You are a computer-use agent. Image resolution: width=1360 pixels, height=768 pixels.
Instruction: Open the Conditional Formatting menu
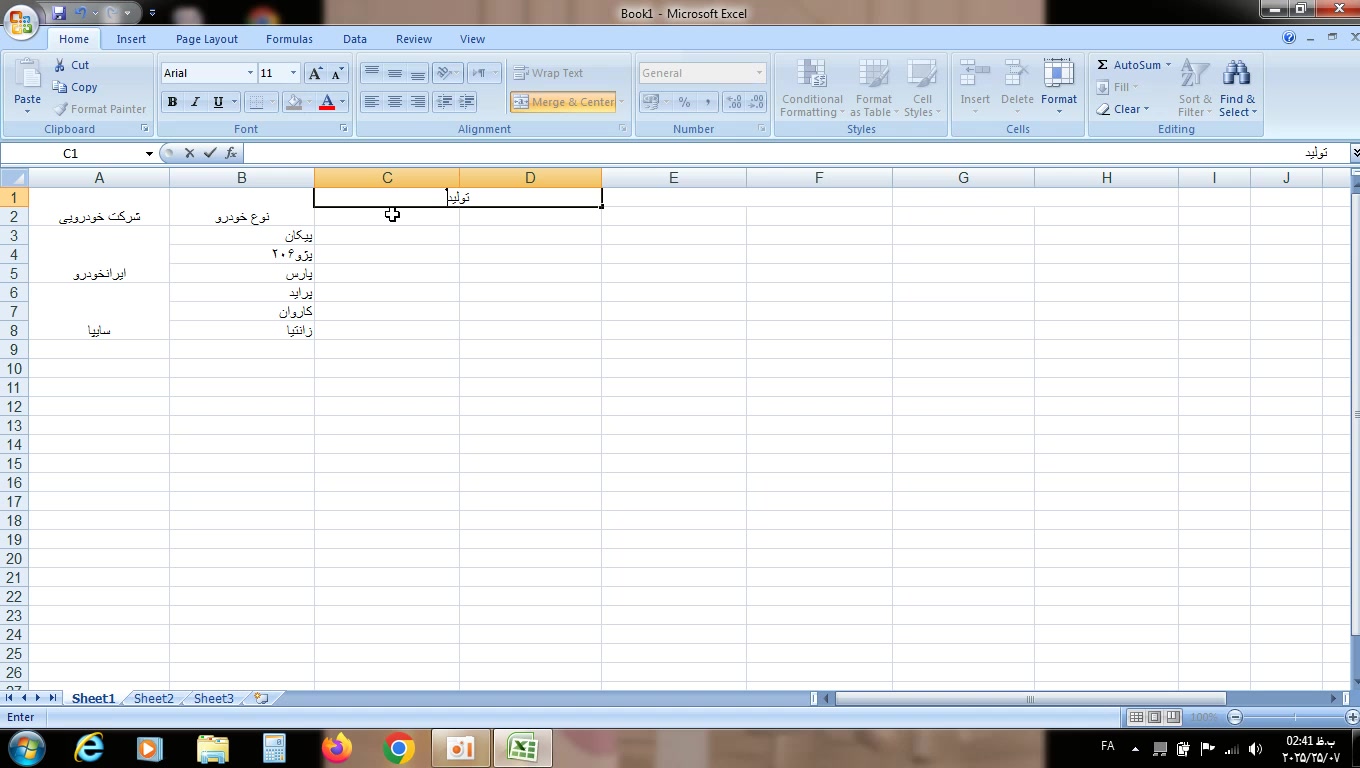(x=812, y=87)
